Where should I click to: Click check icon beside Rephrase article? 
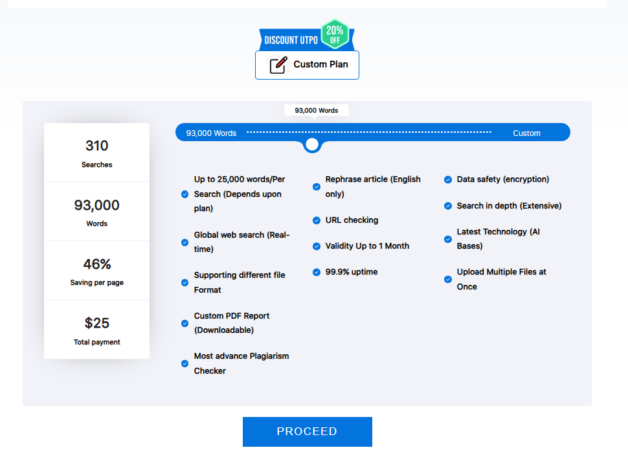316,187
